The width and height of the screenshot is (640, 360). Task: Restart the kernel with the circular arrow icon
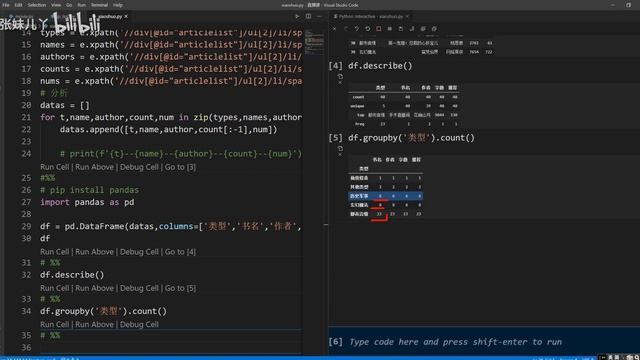(x=367, y=29)
